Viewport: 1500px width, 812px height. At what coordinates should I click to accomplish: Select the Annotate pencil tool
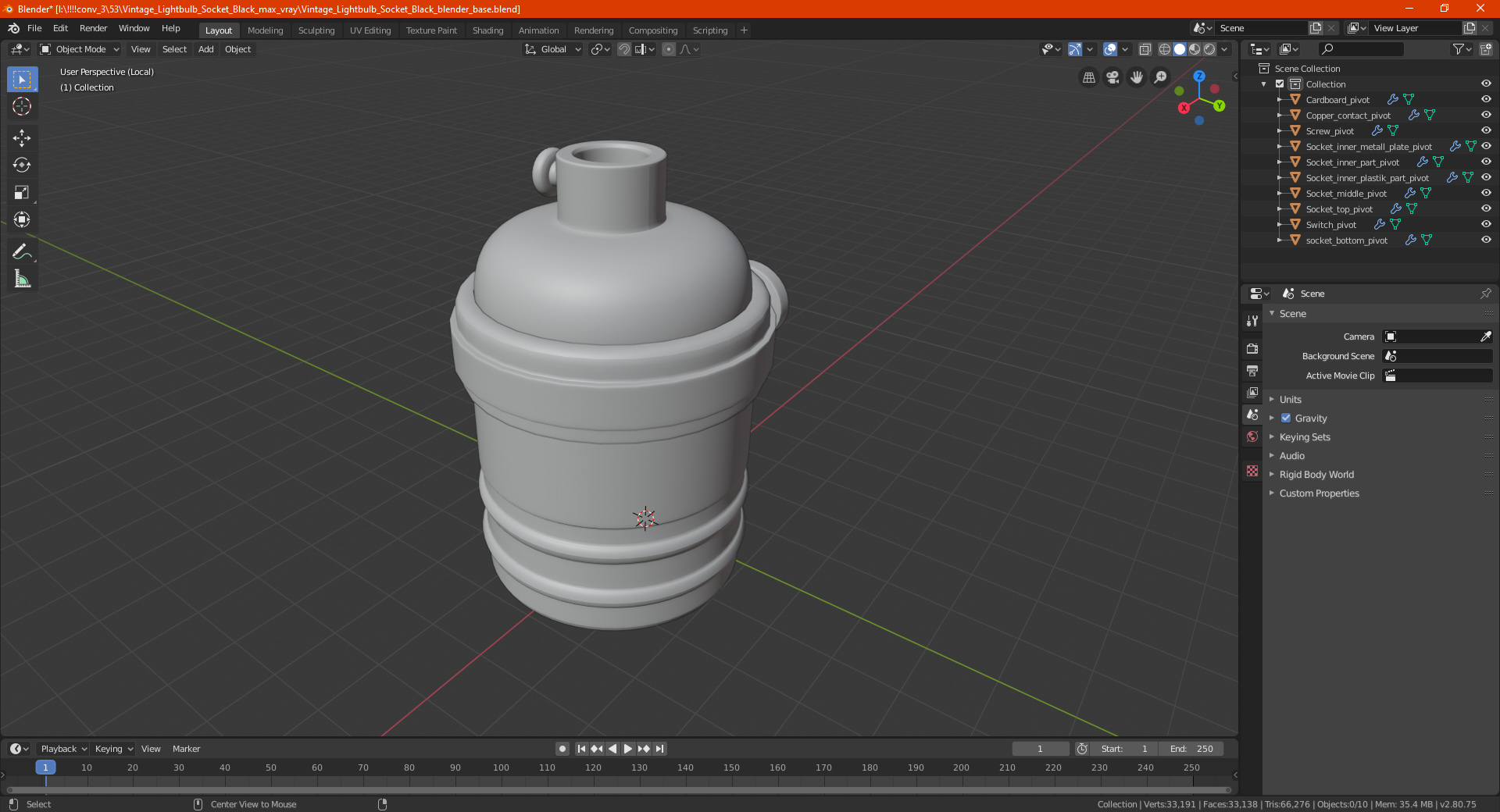(x=22, y=251)
